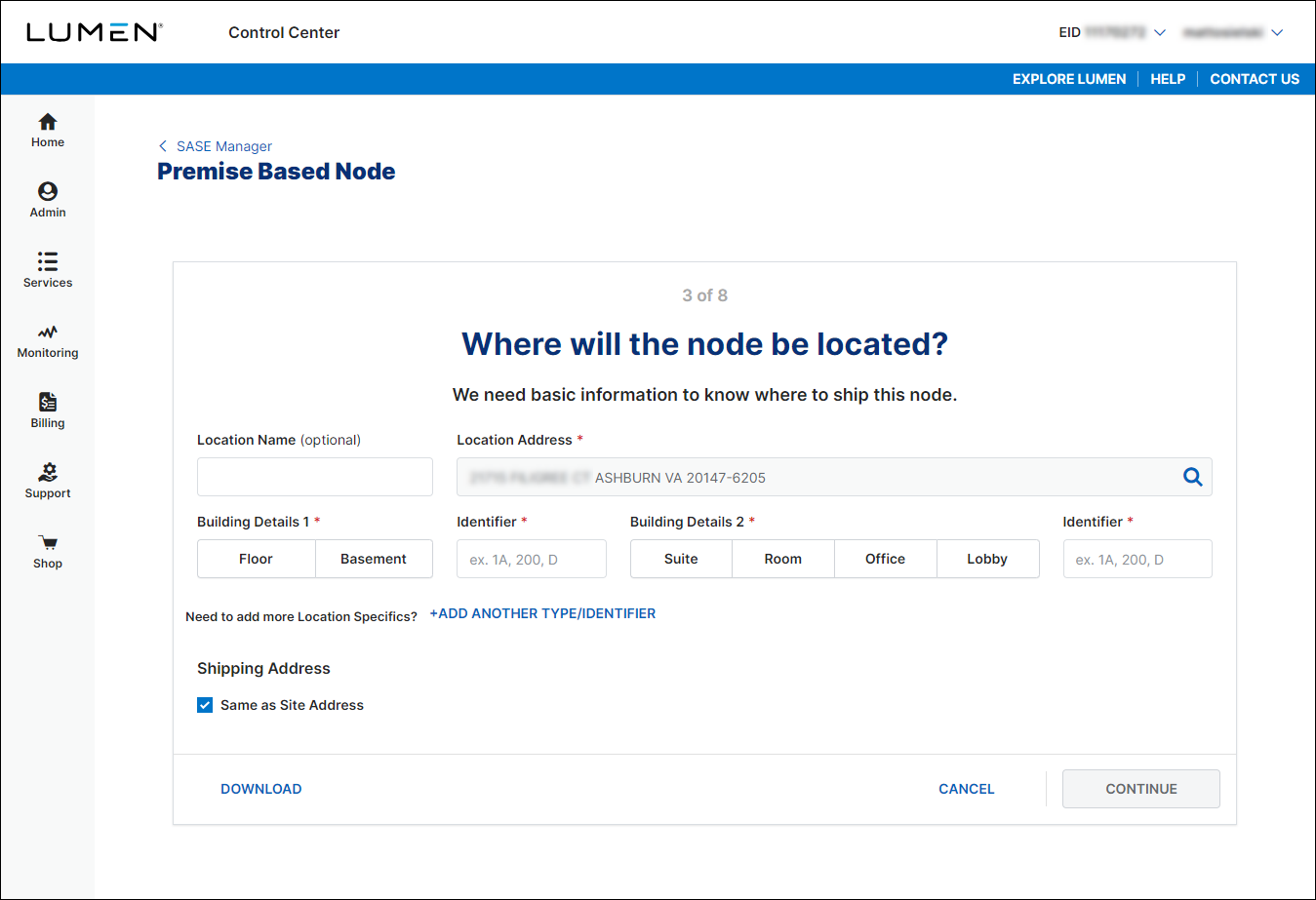The height and width of the screenshot is (900, 1316).
Task: Click the Lumen logo
Action: pyautogui.click(x=95, y=32)
